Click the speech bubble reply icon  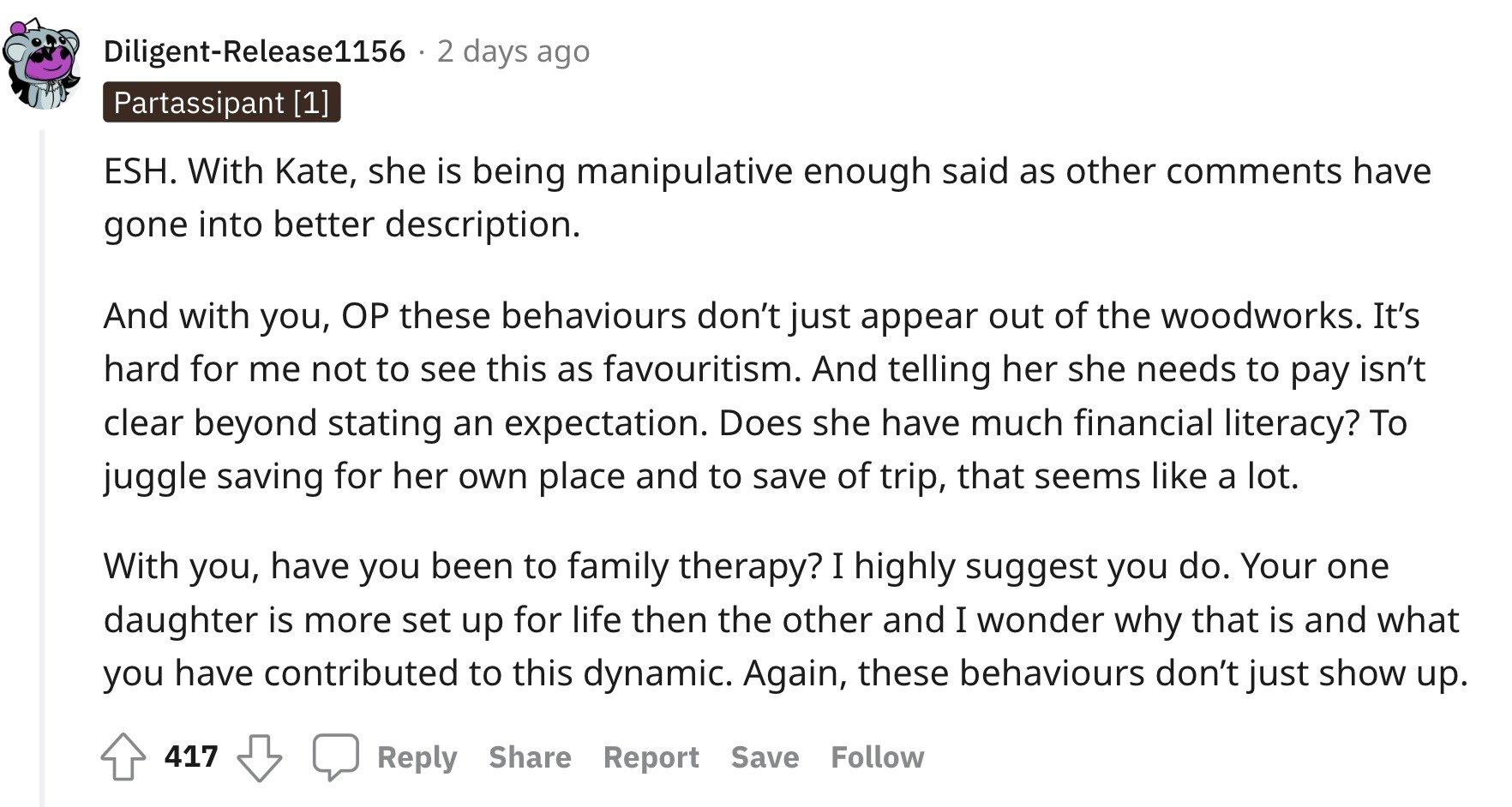[x=335, y=757]
